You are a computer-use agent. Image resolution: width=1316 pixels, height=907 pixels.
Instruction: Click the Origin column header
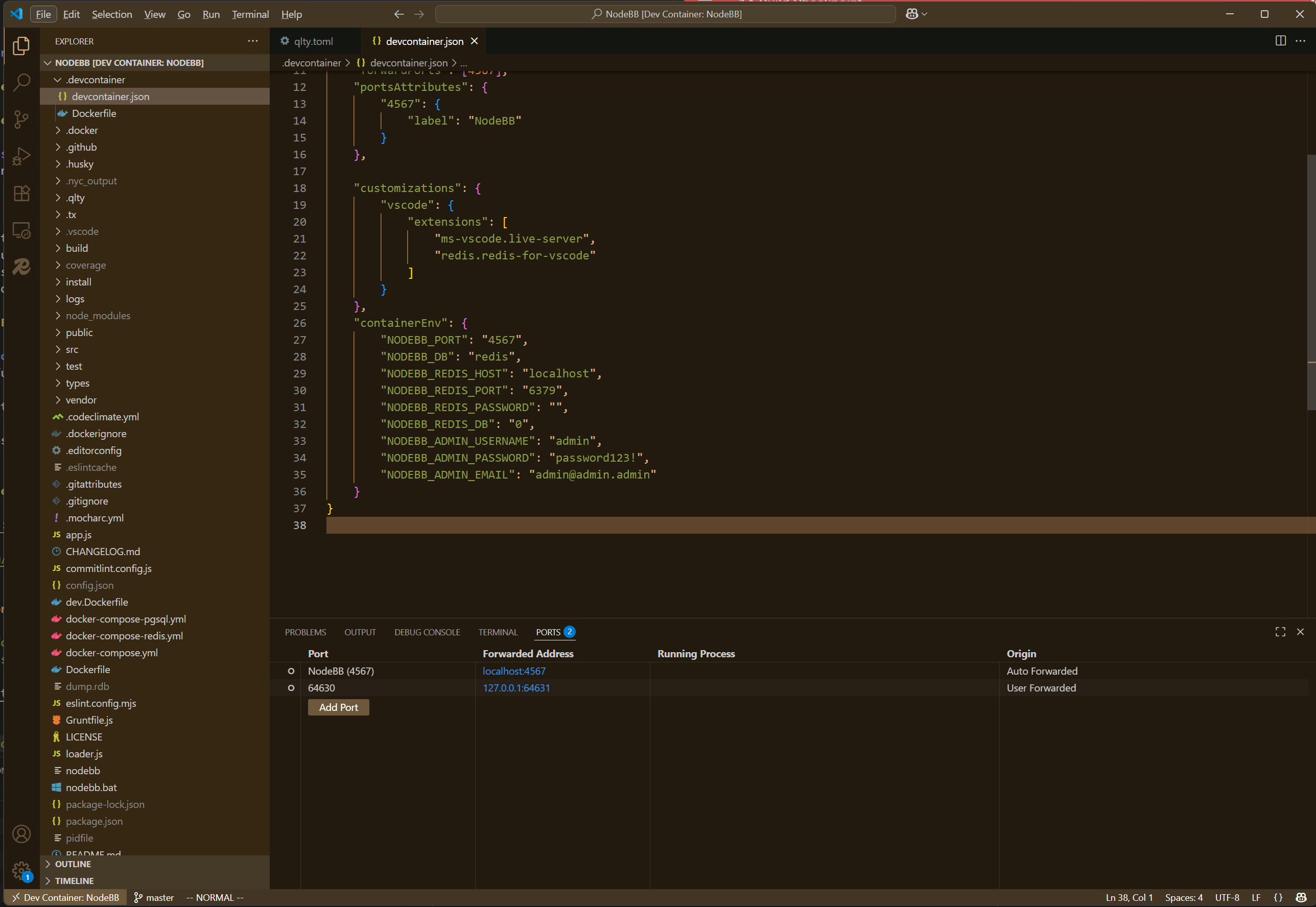(1021, 654)
